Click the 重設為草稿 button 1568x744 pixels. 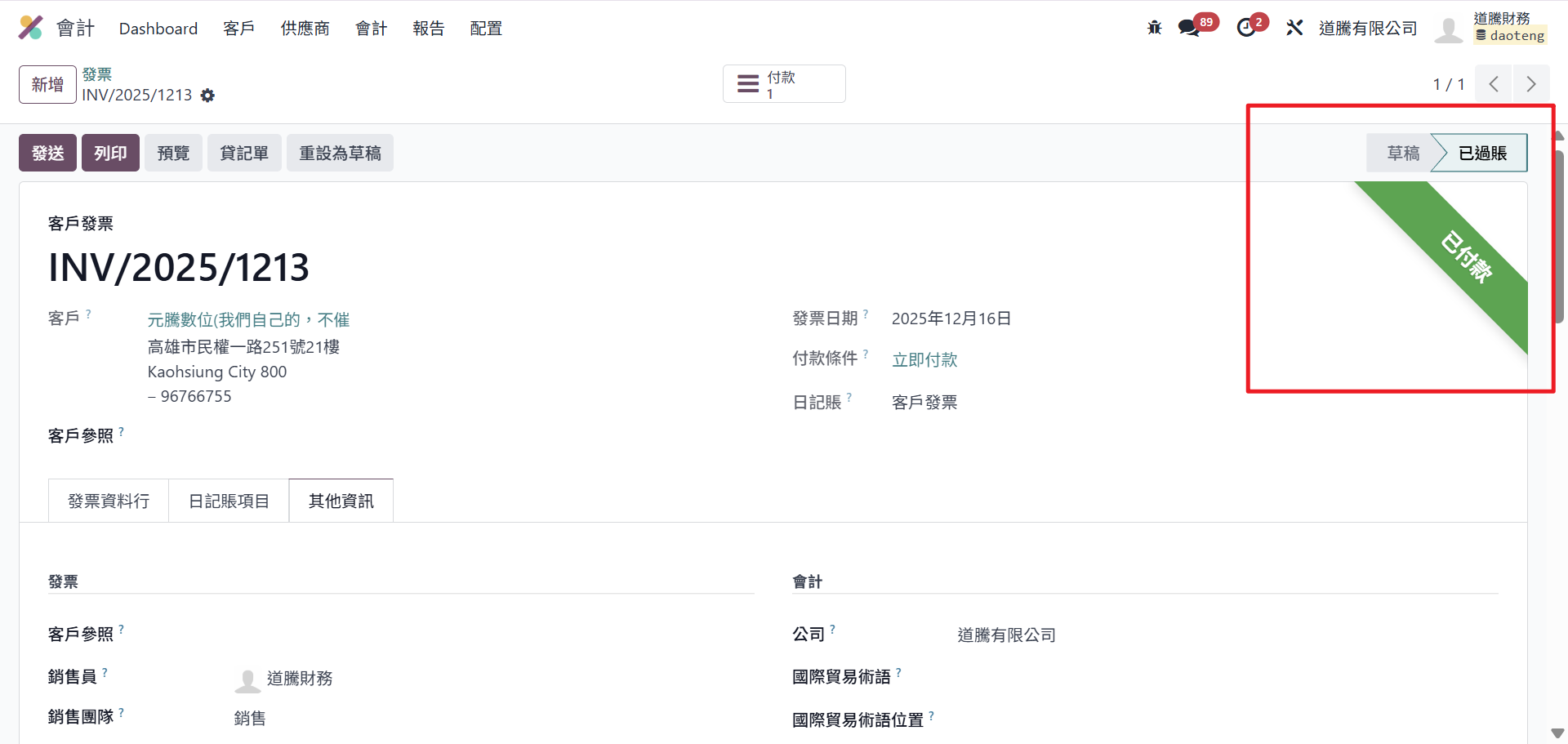[x=340, y=154]
